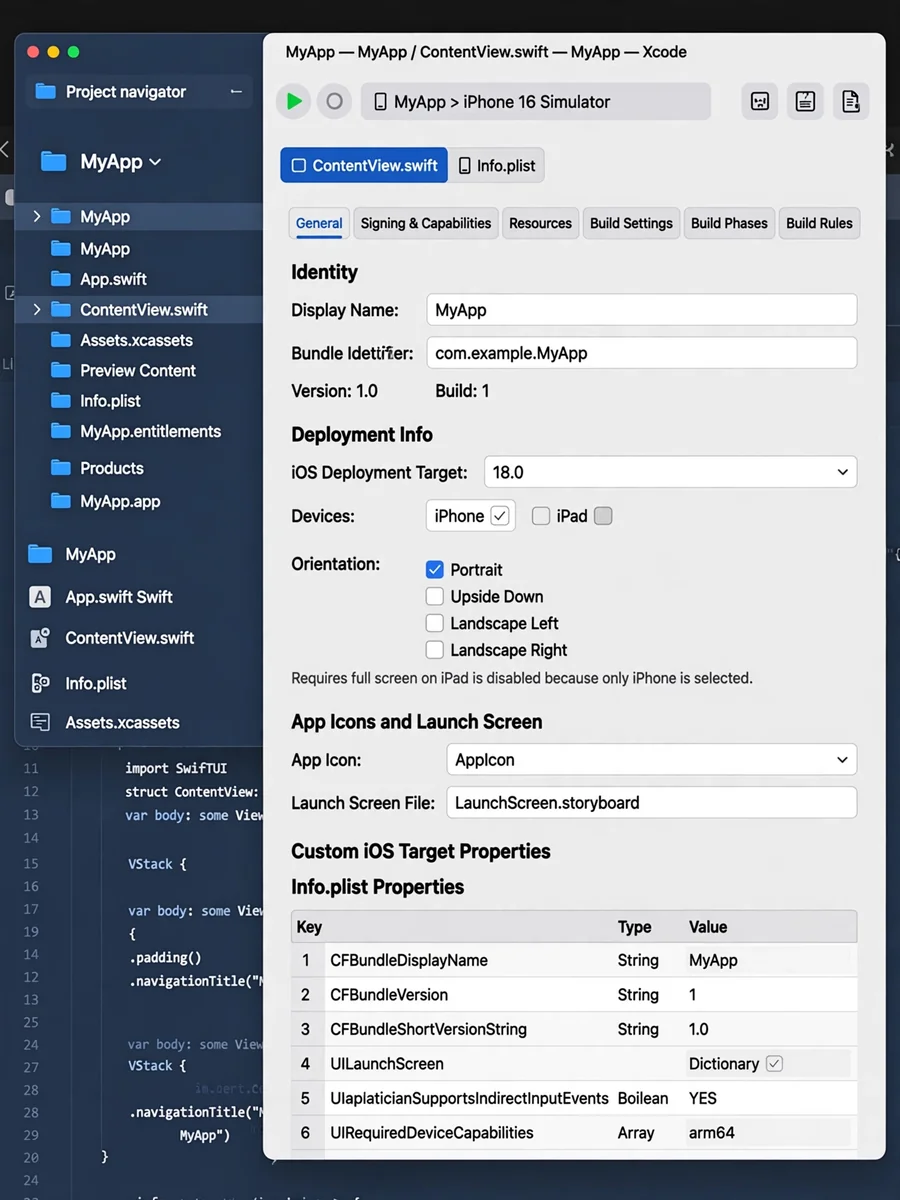Click the arm64 value cell
Screen dimensions: 900x1200
712,1133
